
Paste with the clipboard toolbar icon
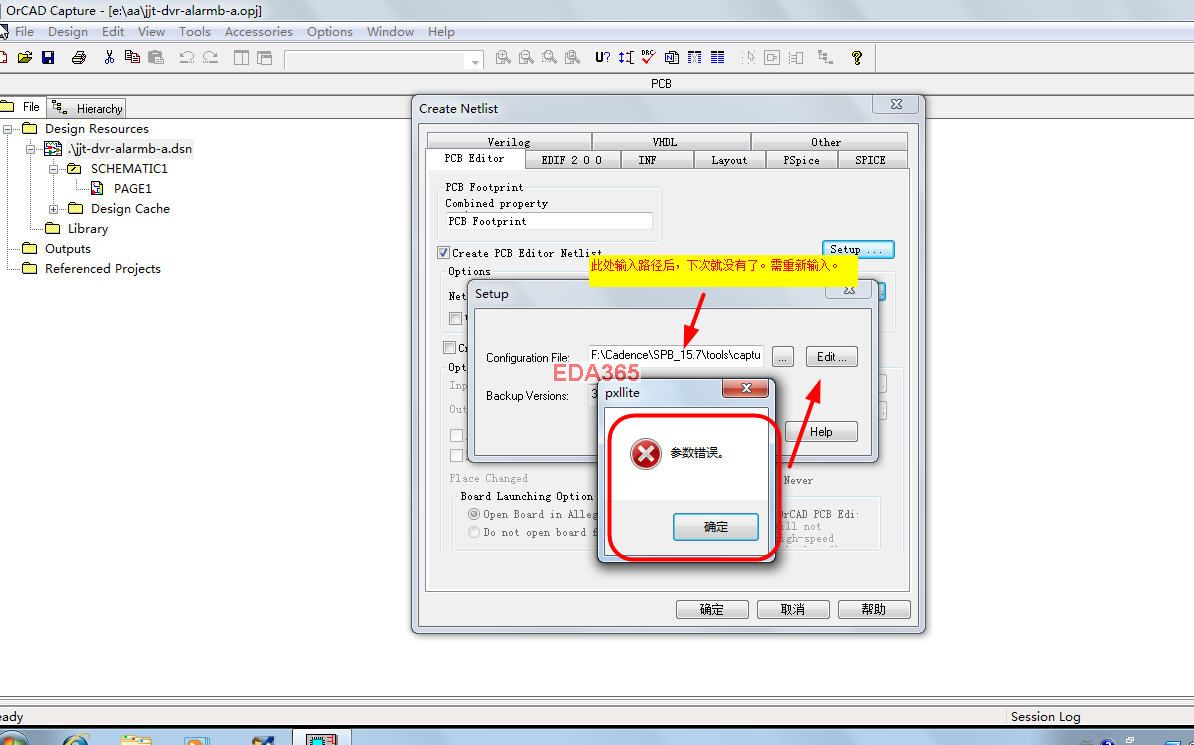pos(156,57)
